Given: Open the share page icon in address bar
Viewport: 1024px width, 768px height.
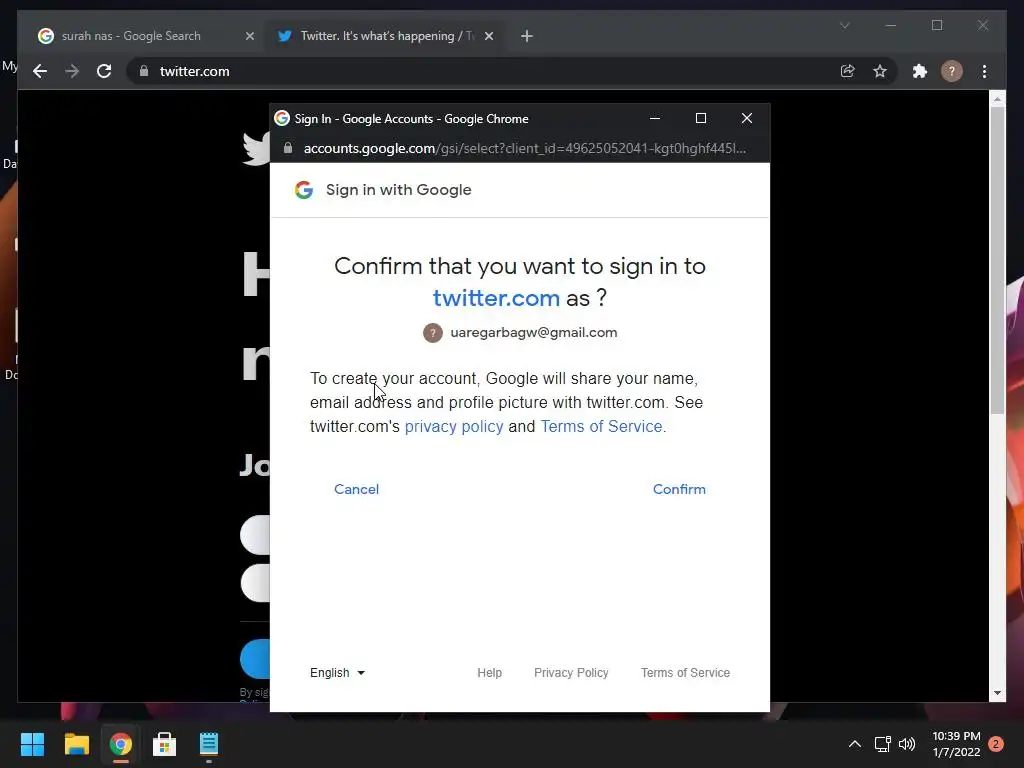Looking at the screenshot, I should pos(848,71).
